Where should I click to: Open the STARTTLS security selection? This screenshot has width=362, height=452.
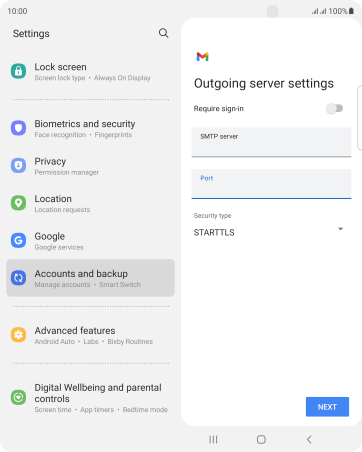(269, 232)
